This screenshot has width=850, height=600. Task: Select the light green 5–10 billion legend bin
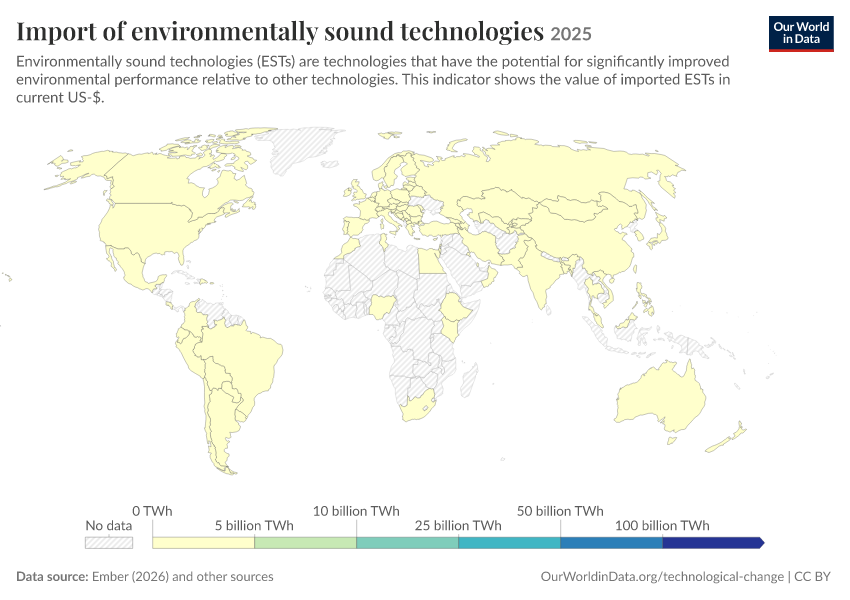(x=305, y=543)
